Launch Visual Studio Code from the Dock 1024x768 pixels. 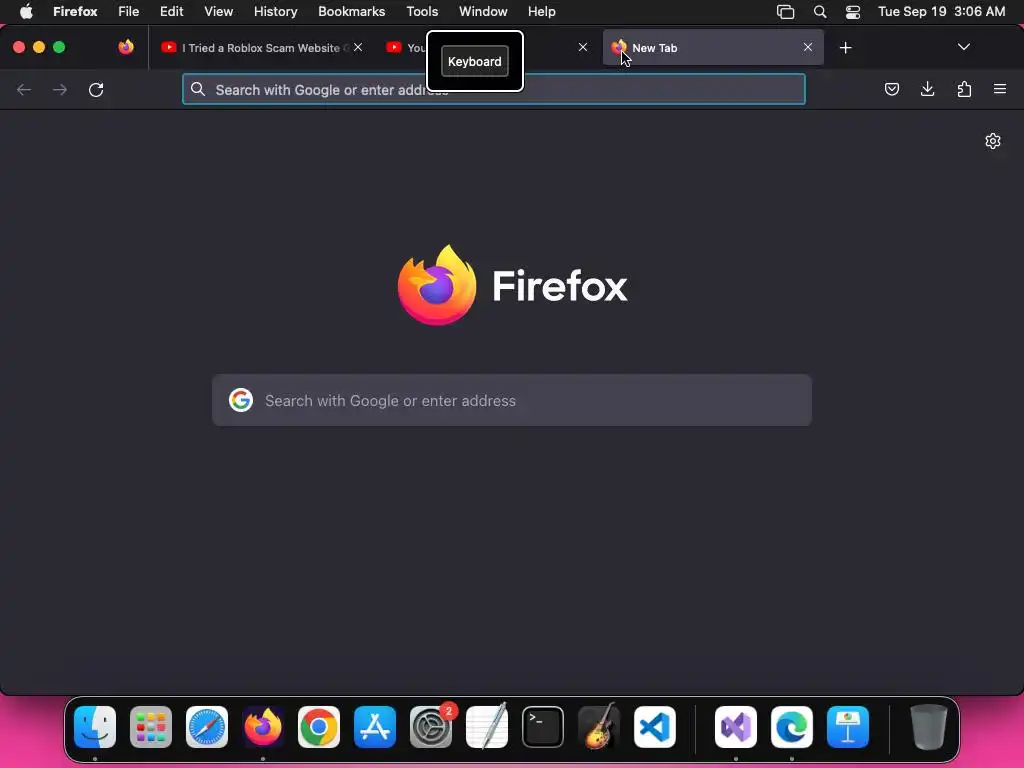[655, 727]
